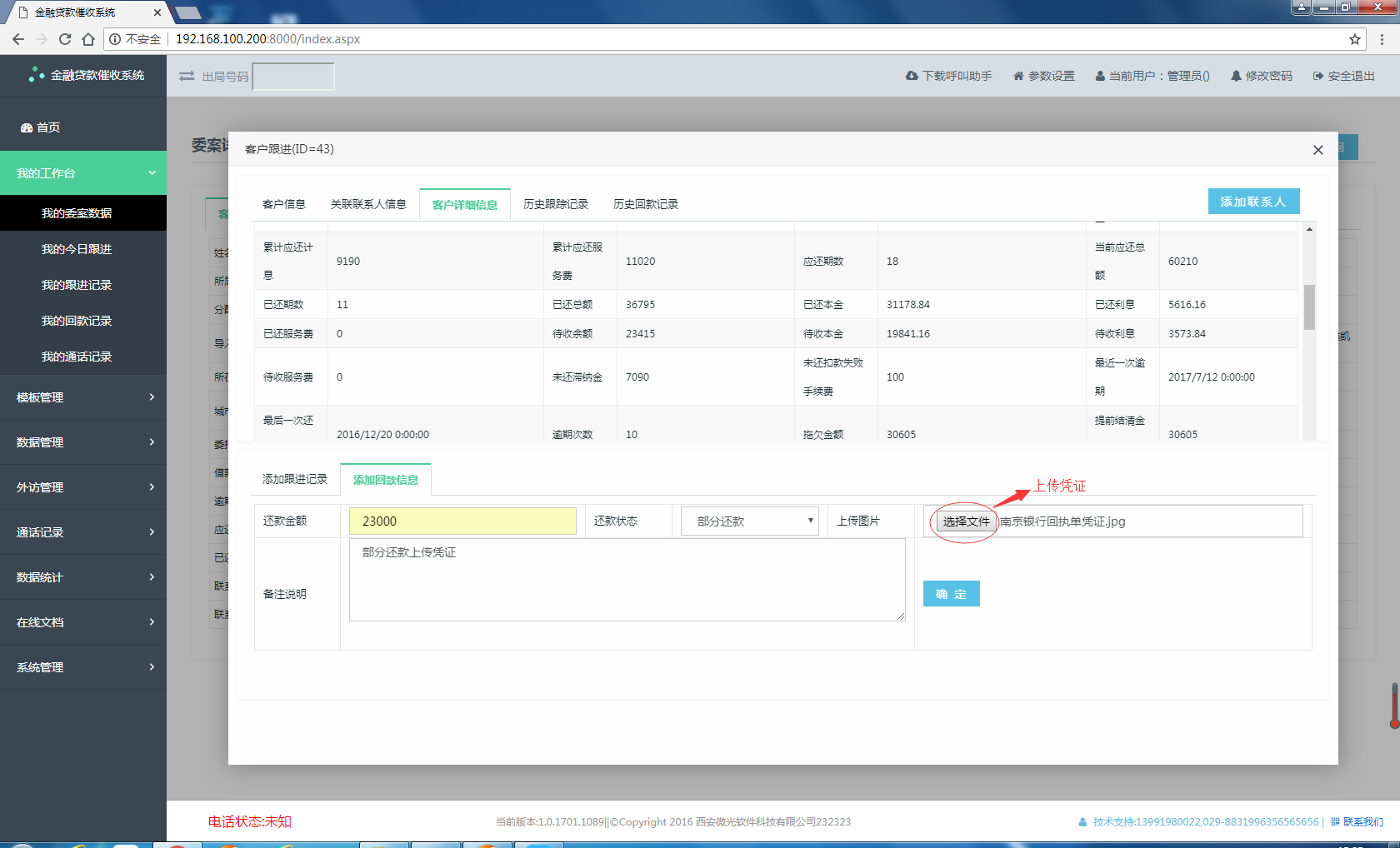Open 参数设置 settings
Screen dimensions: 1400x848
(1044, 76)
